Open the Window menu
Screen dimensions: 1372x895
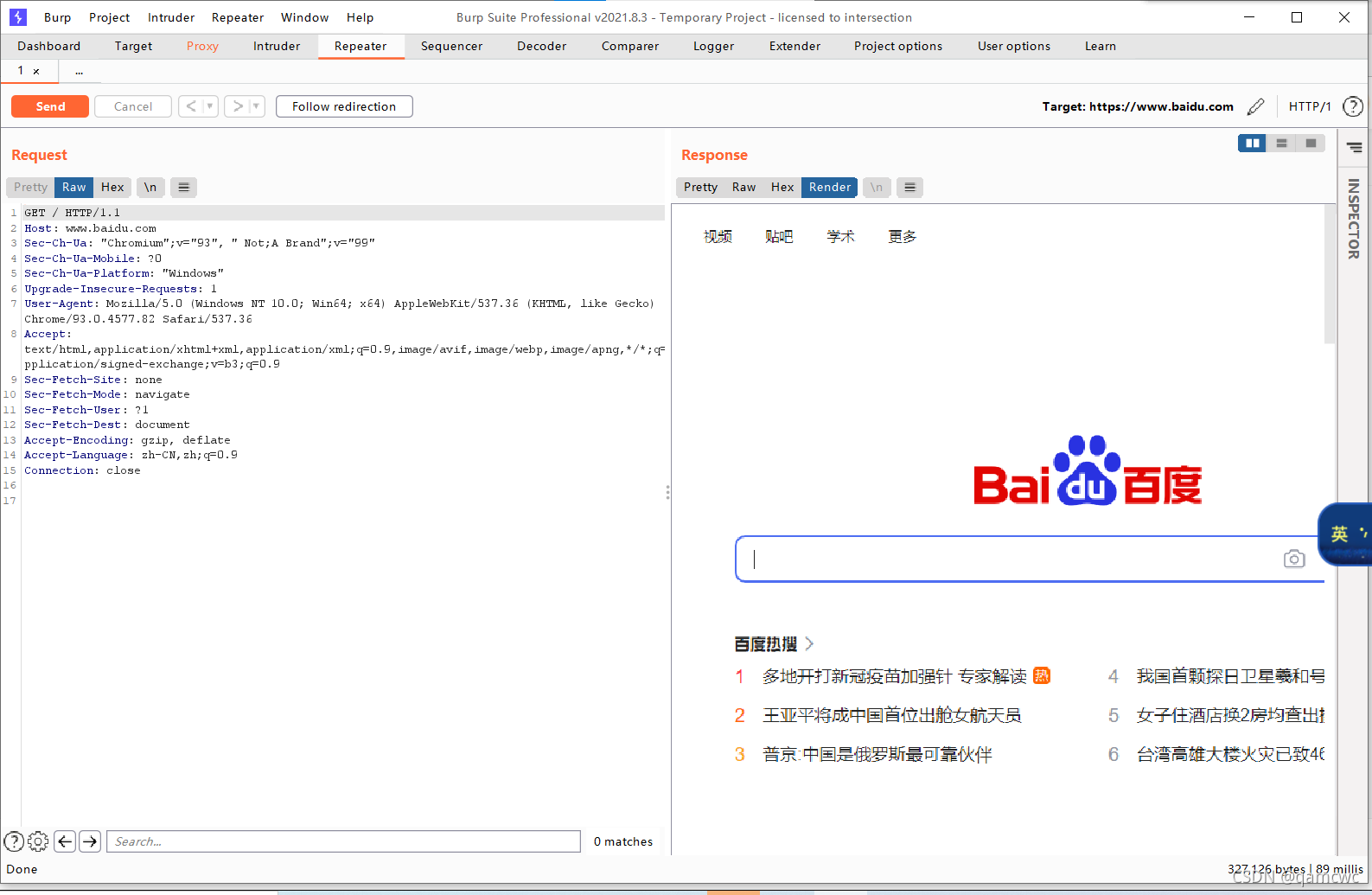(x=304, y=17)
